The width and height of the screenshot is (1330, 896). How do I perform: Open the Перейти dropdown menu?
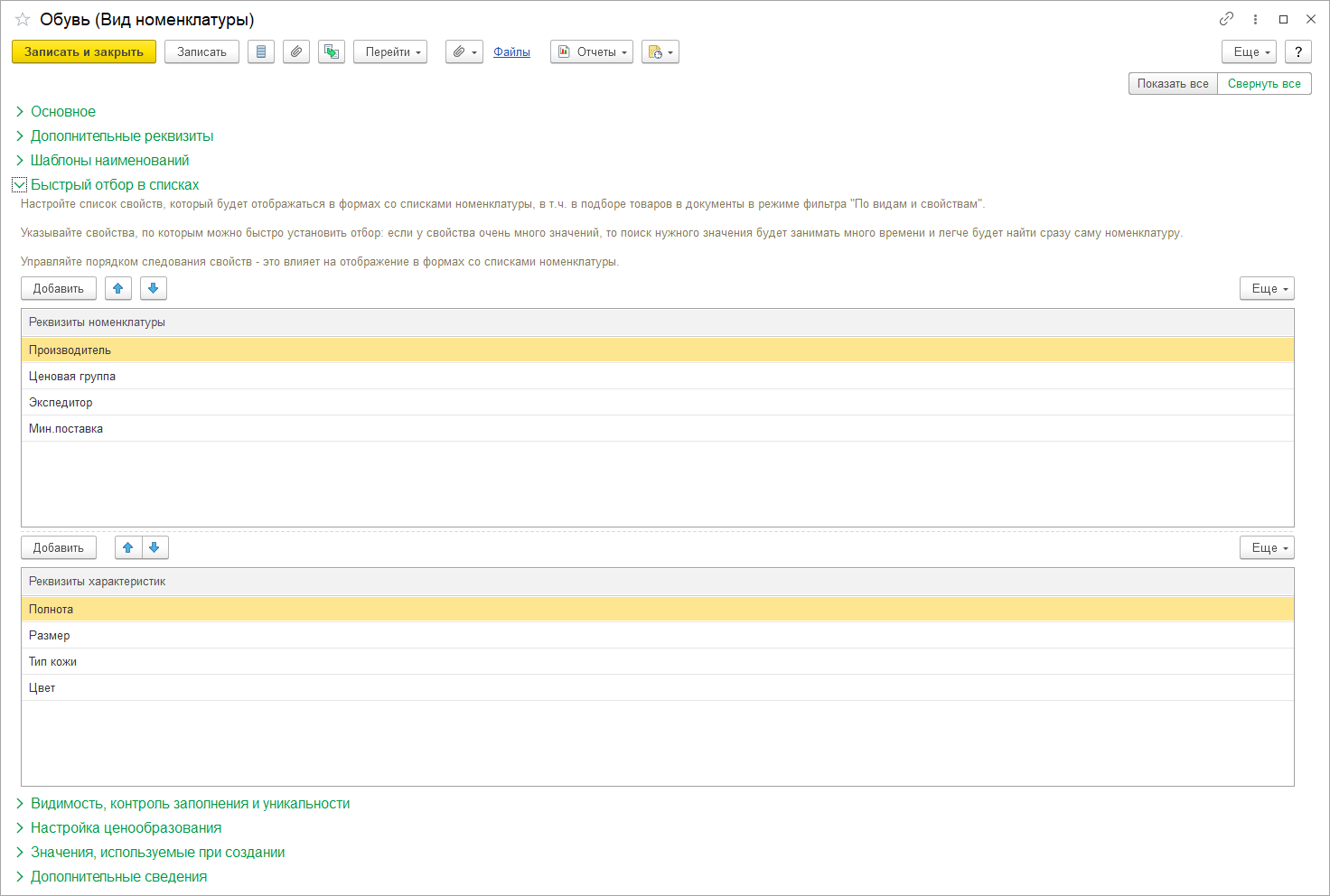click(390, 52)
